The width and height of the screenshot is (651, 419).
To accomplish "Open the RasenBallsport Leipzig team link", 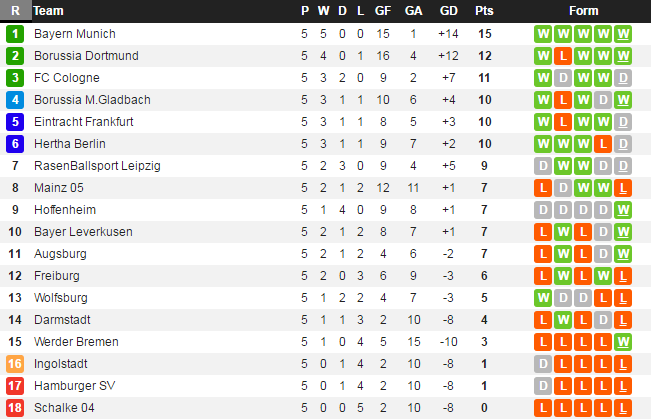I will pos(97,166).
